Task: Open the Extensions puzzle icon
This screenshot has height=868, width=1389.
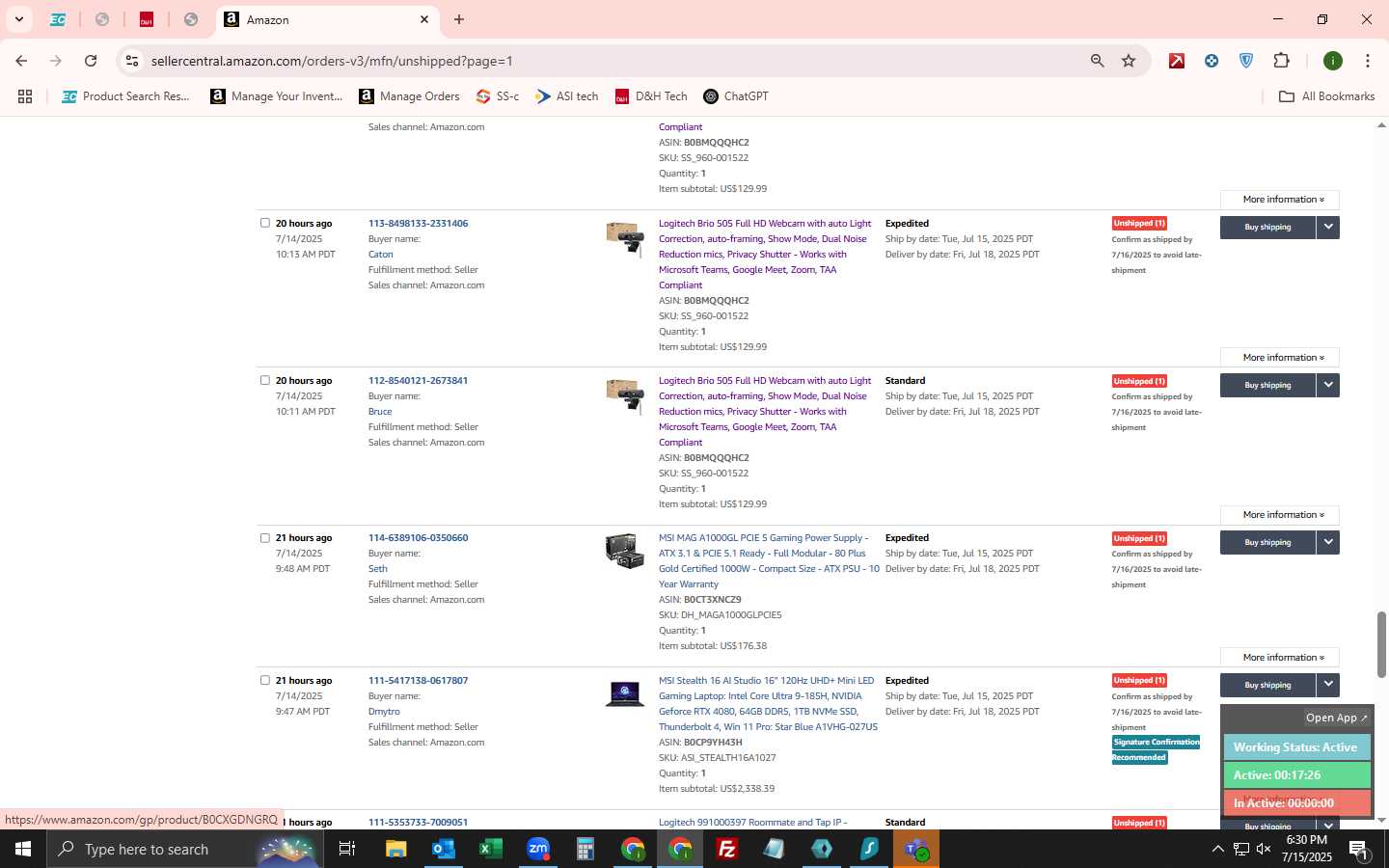Action: pos(1281,61)
